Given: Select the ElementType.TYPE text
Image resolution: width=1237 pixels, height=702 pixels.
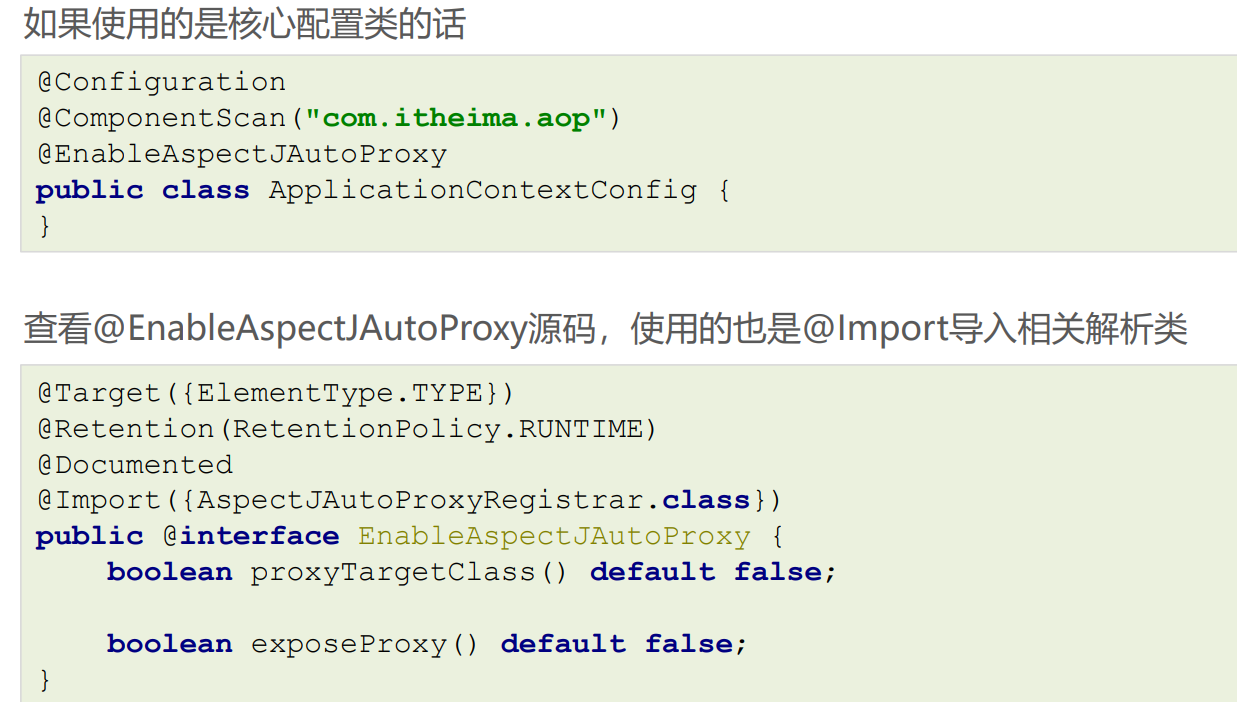Looking at the screenshot, I should pos(340,393).
